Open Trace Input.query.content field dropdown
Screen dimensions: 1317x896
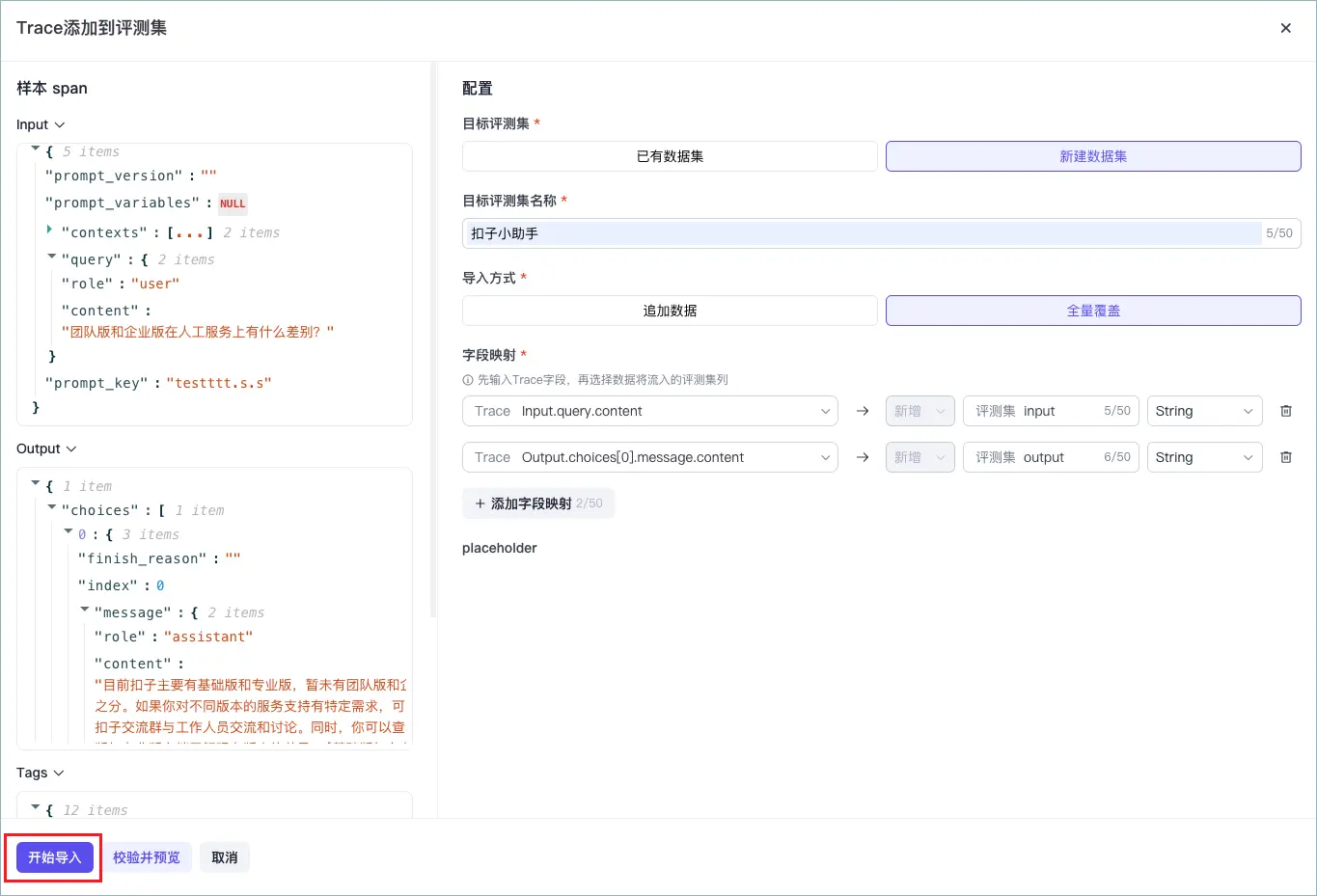click(650, 411)
